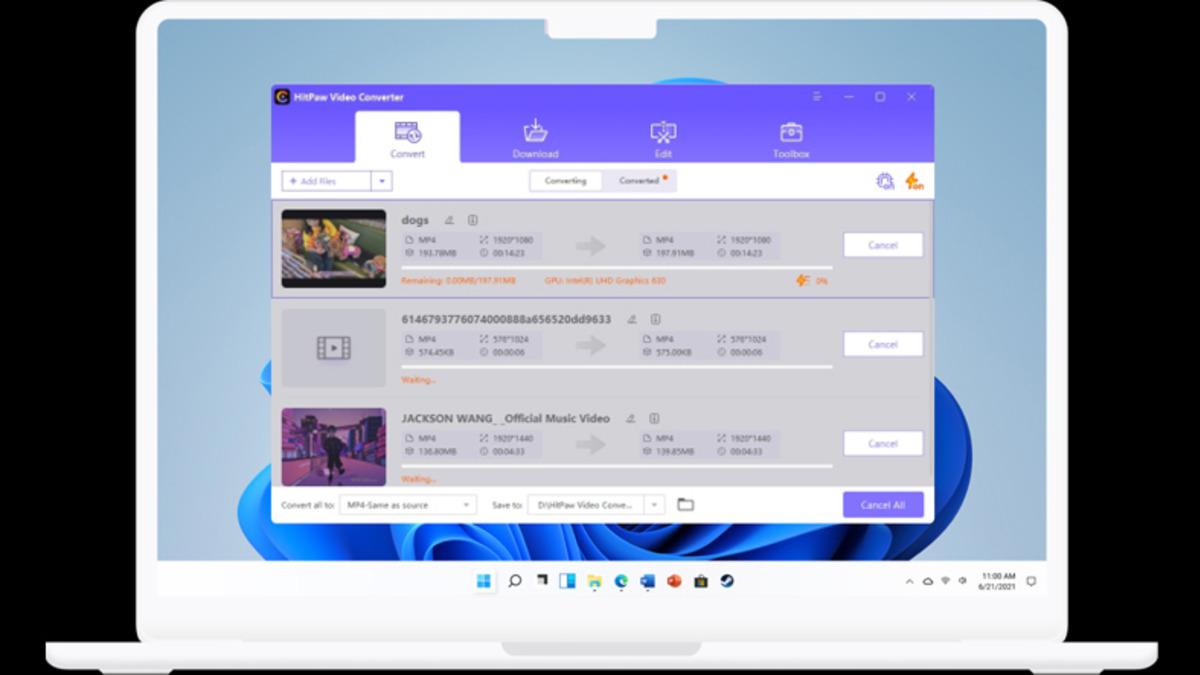View info for the dogs video
The image size is (1200, 675).
pyautogui.click(x=473, y=220)
